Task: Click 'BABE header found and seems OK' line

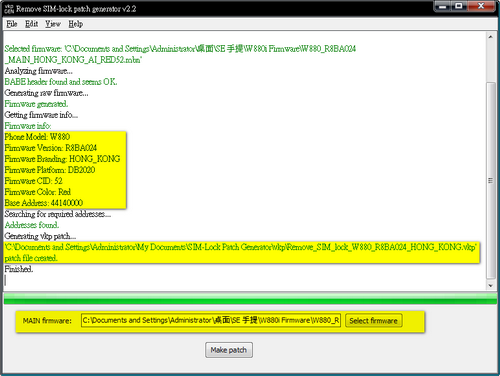Action: pyautogui.click(x=61, y=82)
